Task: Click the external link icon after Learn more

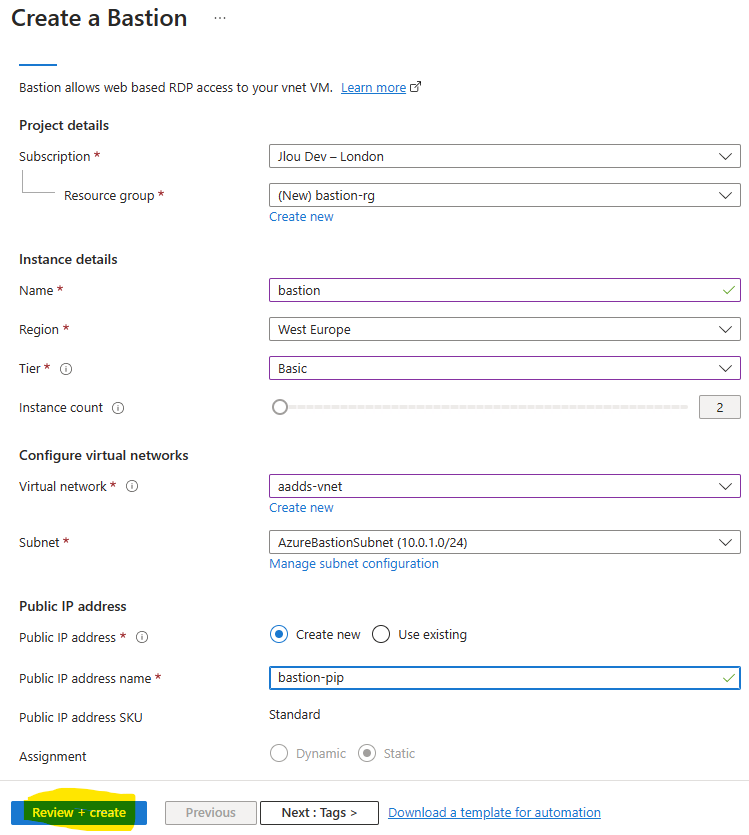Action: (x=416, y=87)
